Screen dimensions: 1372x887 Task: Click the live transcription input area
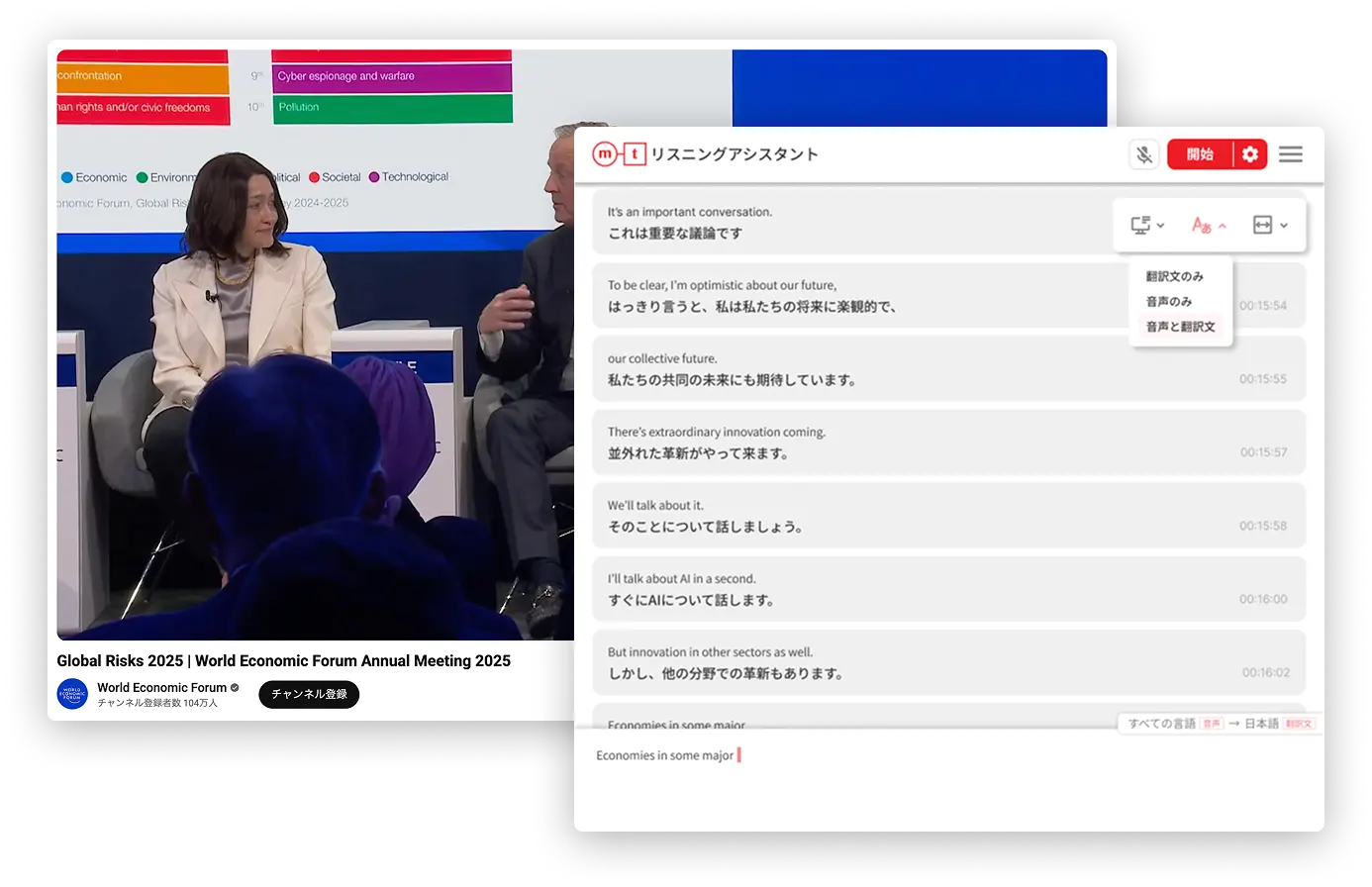[x=948, y=780]
